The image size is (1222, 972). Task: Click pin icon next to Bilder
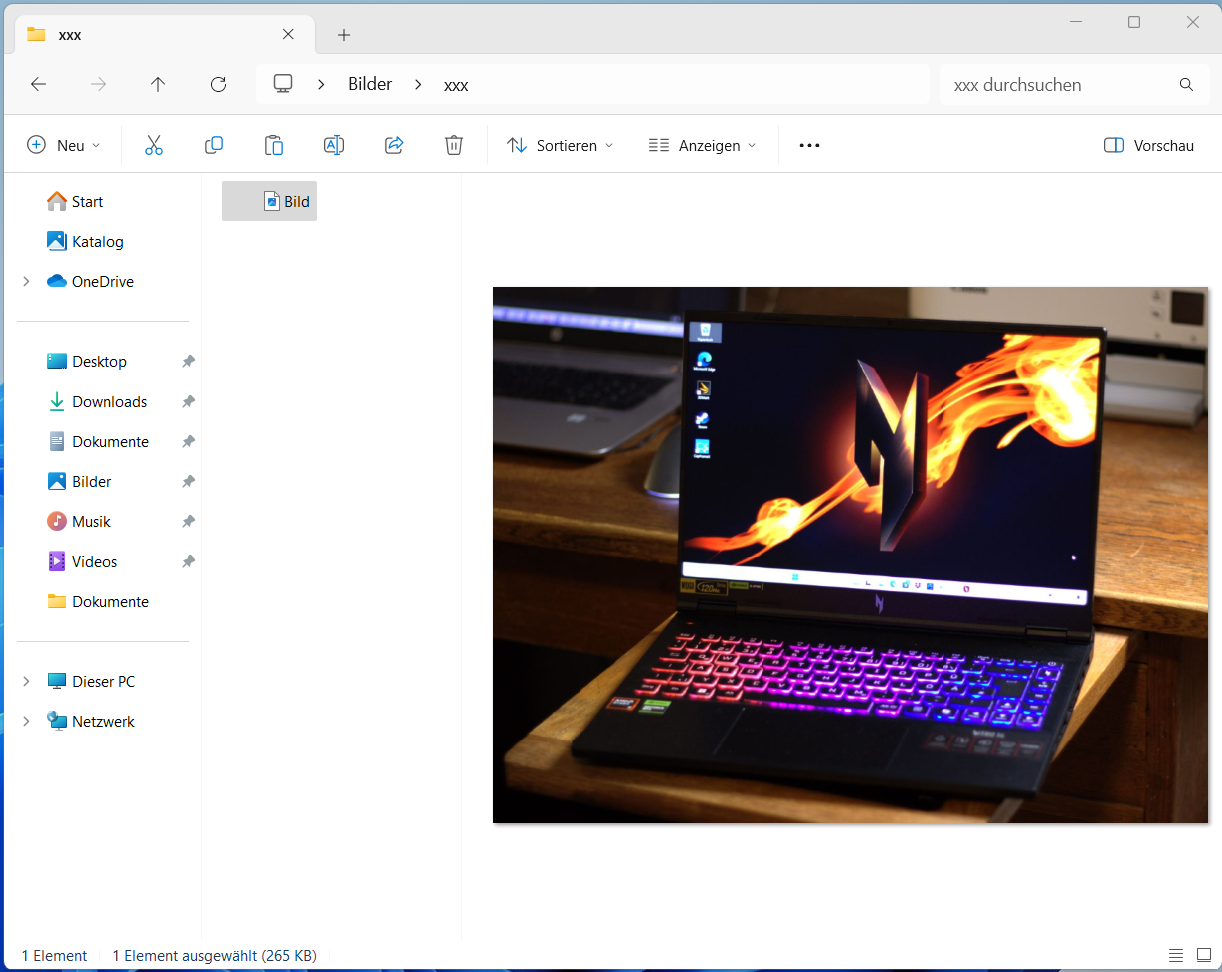coord(188,482)
